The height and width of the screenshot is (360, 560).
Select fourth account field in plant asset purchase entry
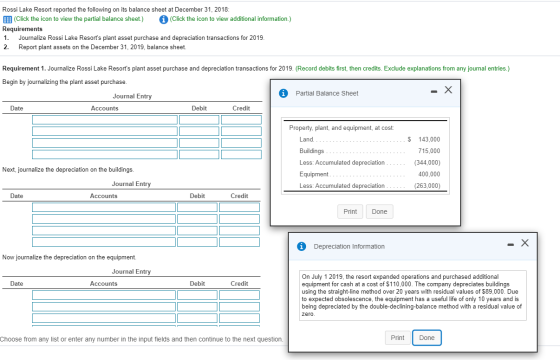point(105,154)
